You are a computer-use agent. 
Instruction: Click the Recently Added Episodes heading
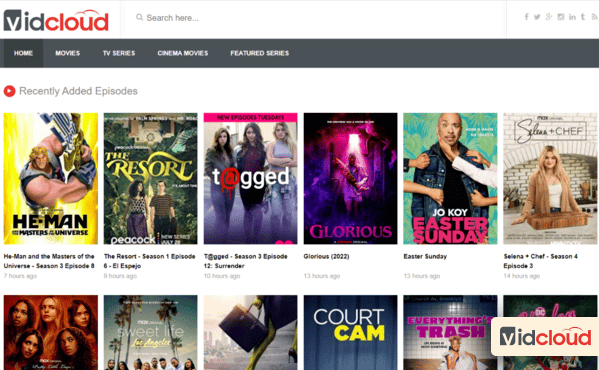coord(78,91)
